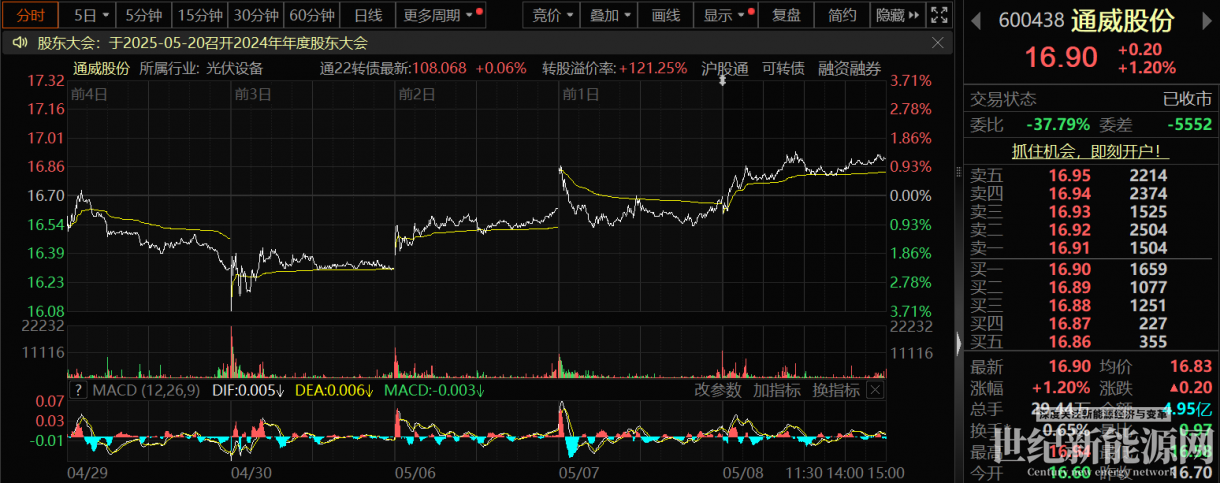Viewport: 1220px width, 483px height.
Task: Select the 卖一 16.91 order row
Action: 1091,248
